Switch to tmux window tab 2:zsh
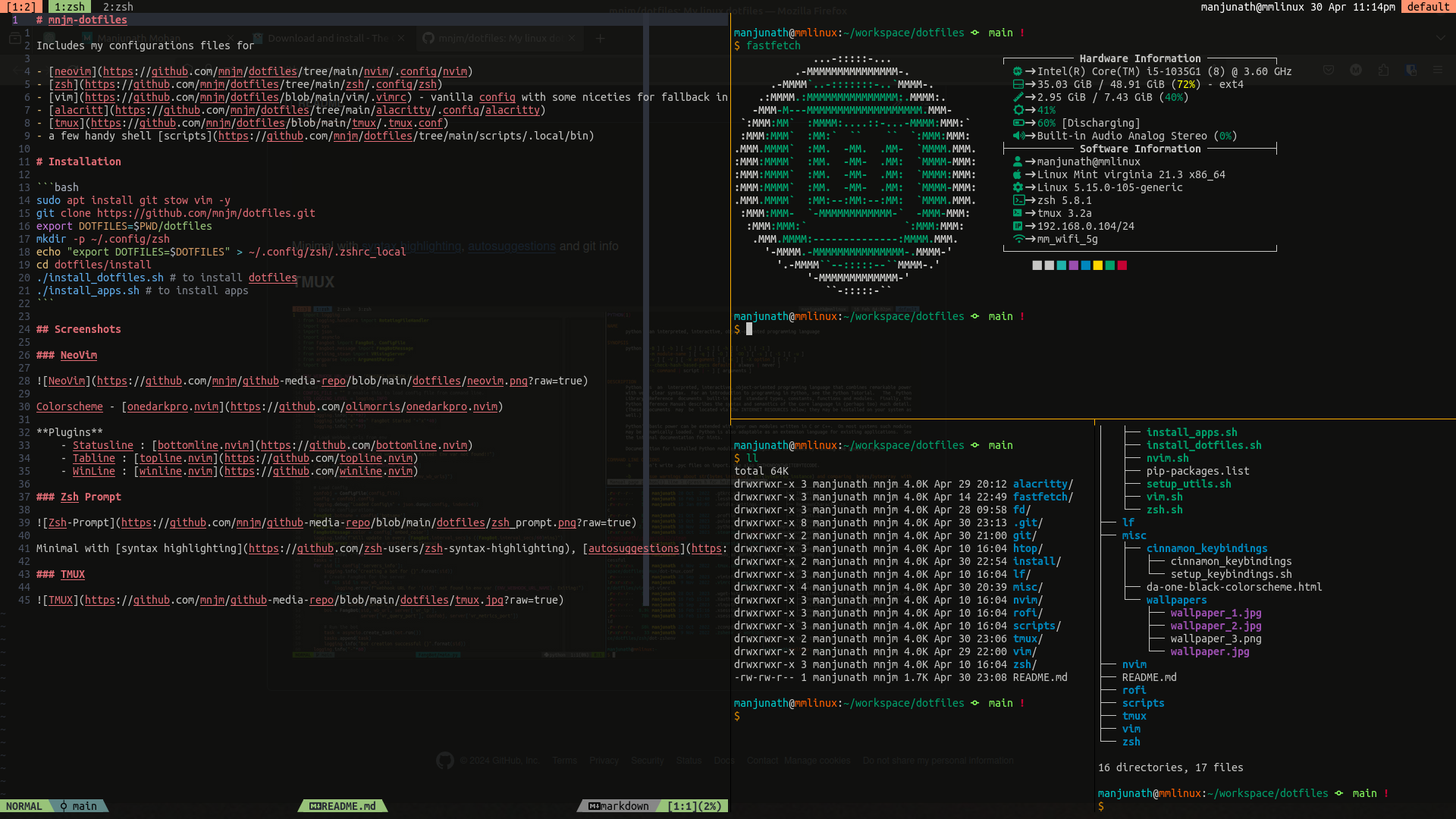1456x819 pixels. coord(118,7)
